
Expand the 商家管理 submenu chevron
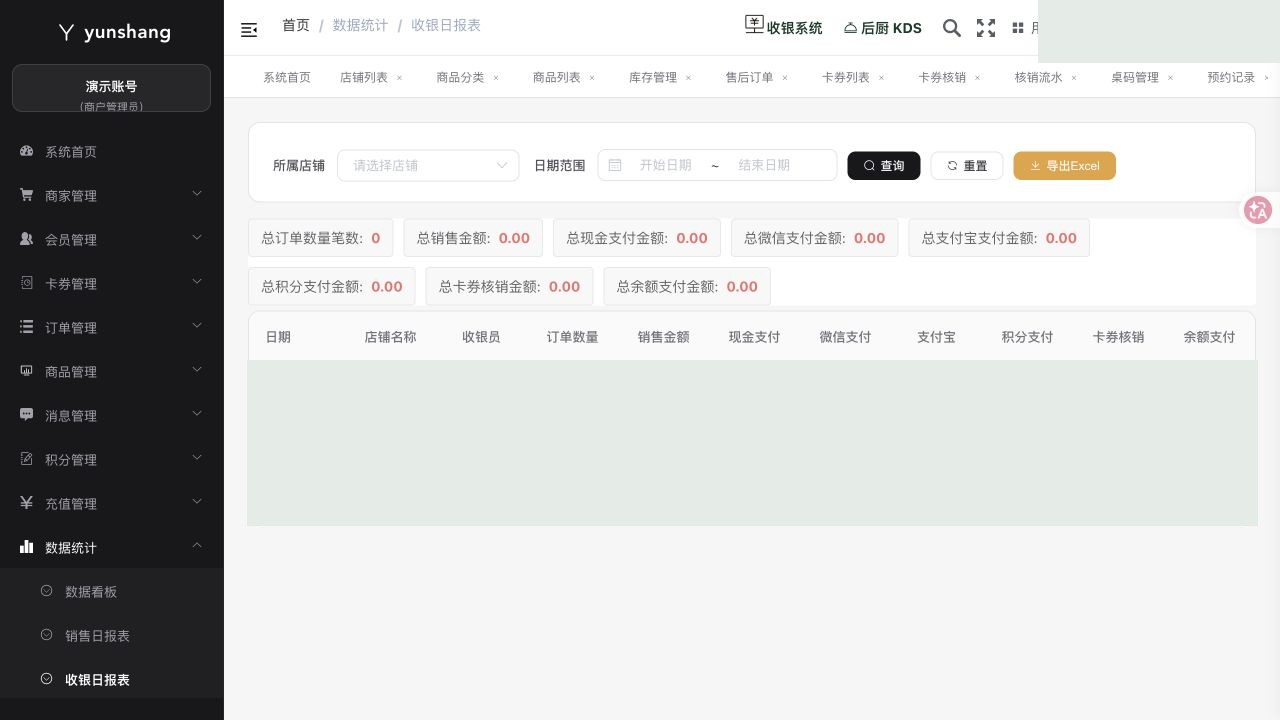197,194
